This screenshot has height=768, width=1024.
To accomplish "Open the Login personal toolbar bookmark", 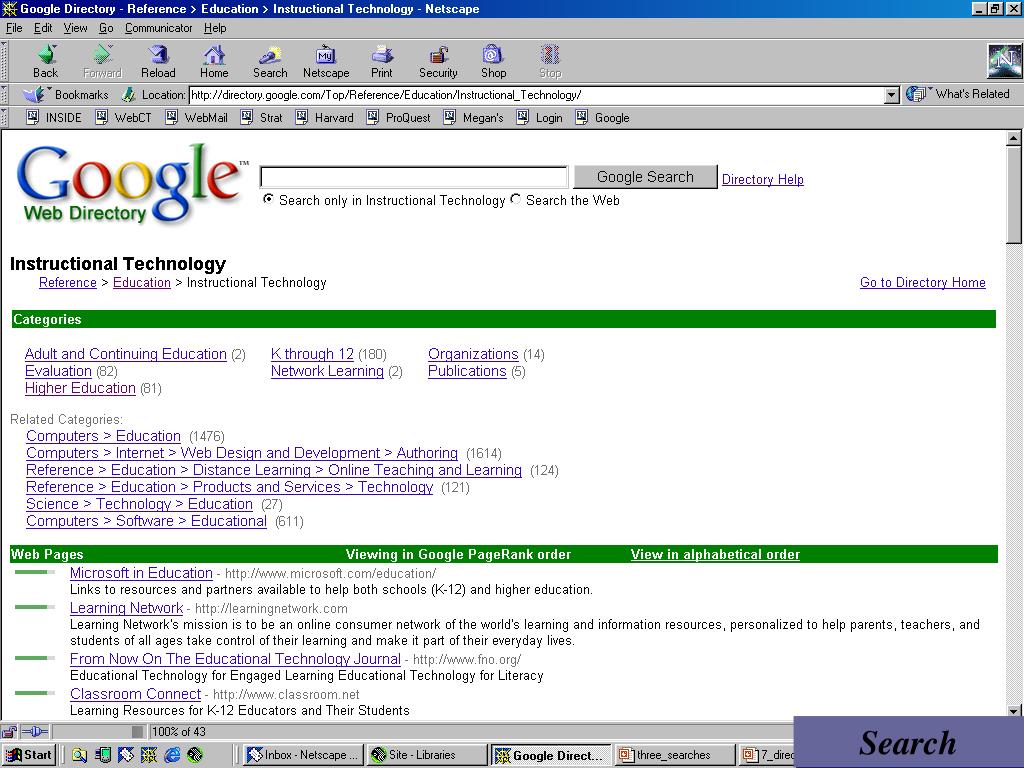I will point(539,118).
